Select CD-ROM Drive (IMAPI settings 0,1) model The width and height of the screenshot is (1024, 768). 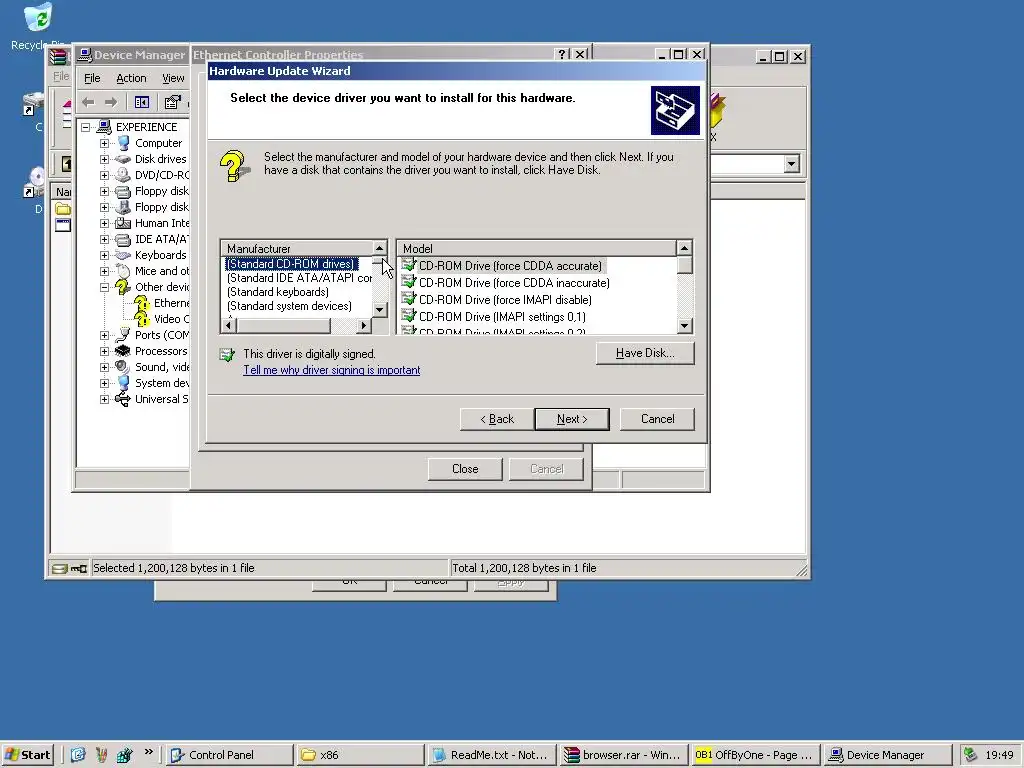(x=502, y=317)
